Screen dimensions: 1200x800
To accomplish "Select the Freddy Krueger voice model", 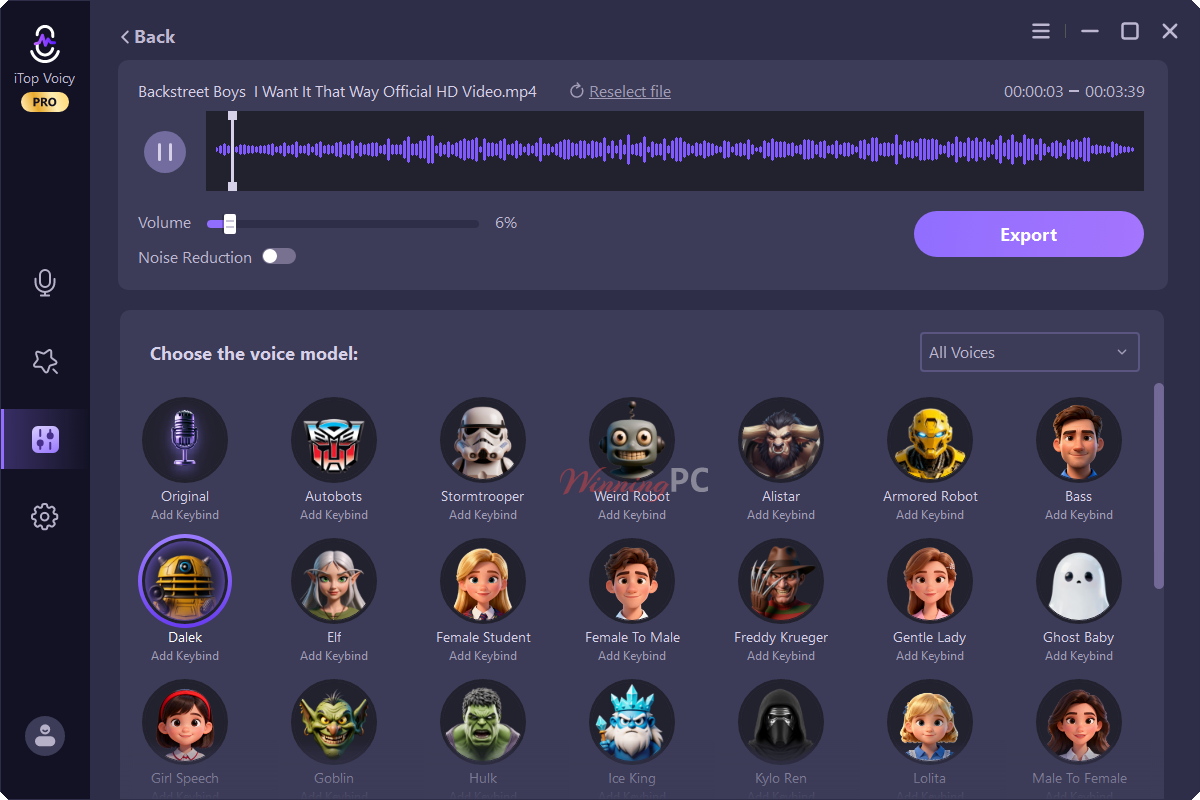I will click(x=781, y=581).
